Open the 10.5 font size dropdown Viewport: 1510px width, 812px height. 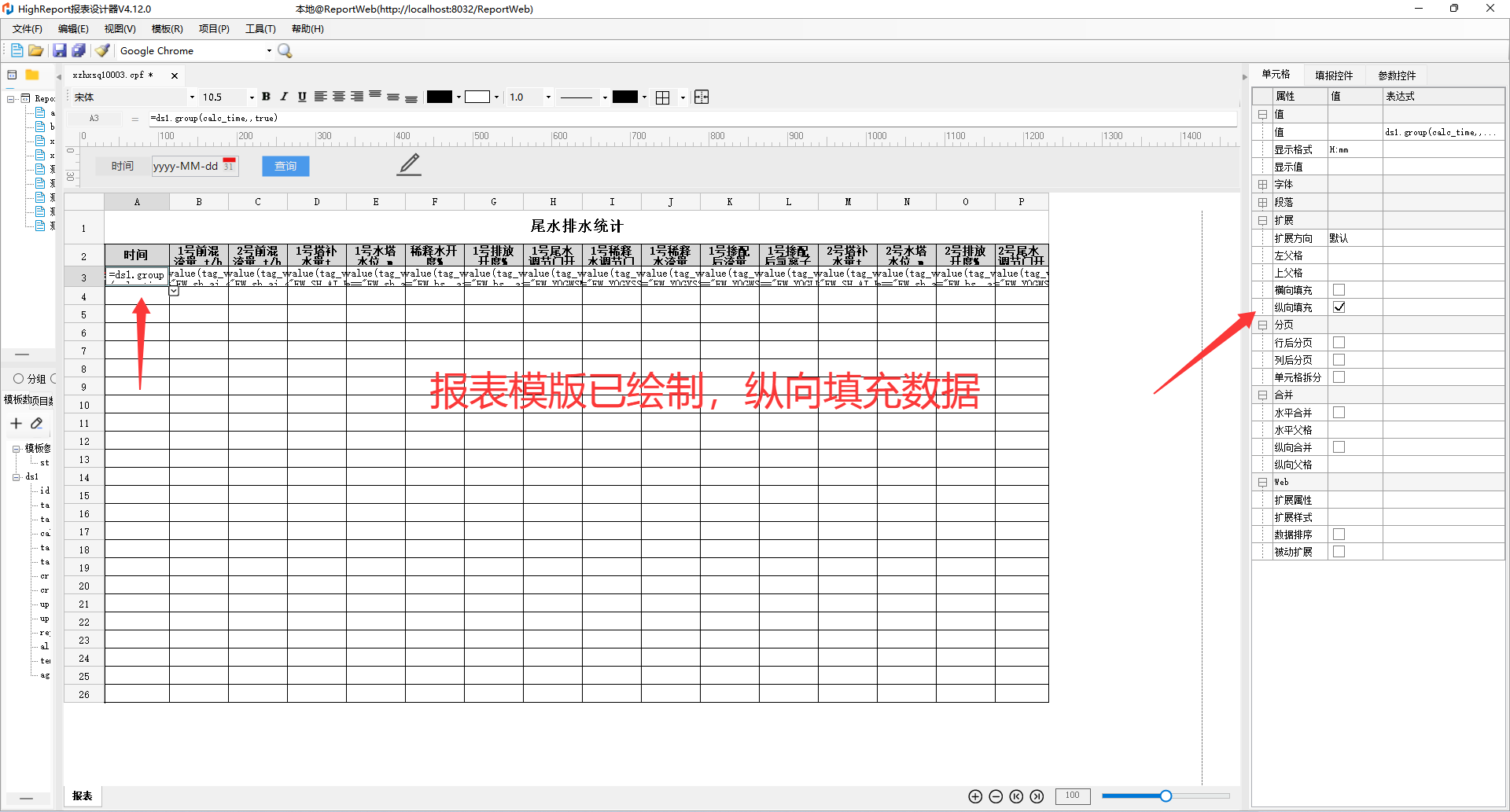(252, 97)
